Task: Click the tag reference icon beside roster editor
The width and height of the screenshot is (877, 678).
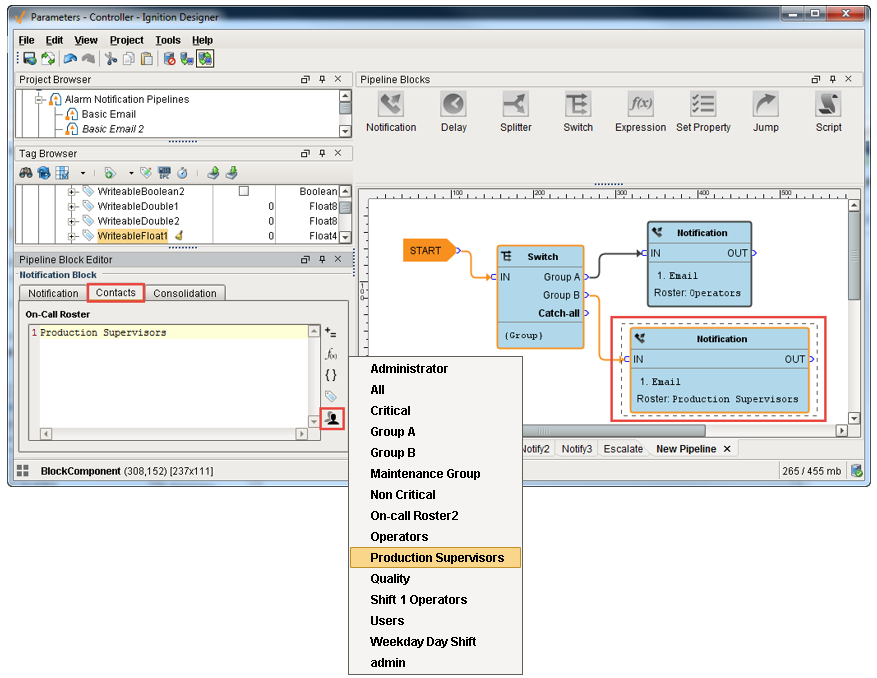Action: [x=331, y=396]
